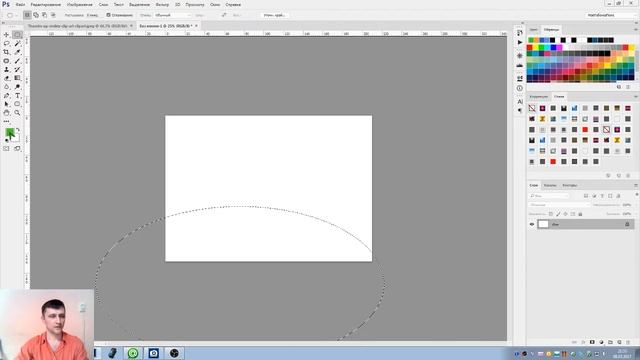Toggle visibility of the Background layer
The image size is (640, 360).
pyautogui.click(x=531, y=224)
